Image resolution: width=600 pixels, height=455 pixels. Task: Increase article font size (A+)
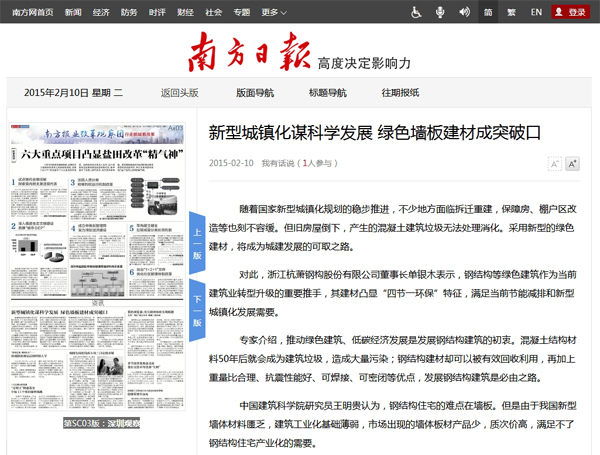[x=572, y=163]
